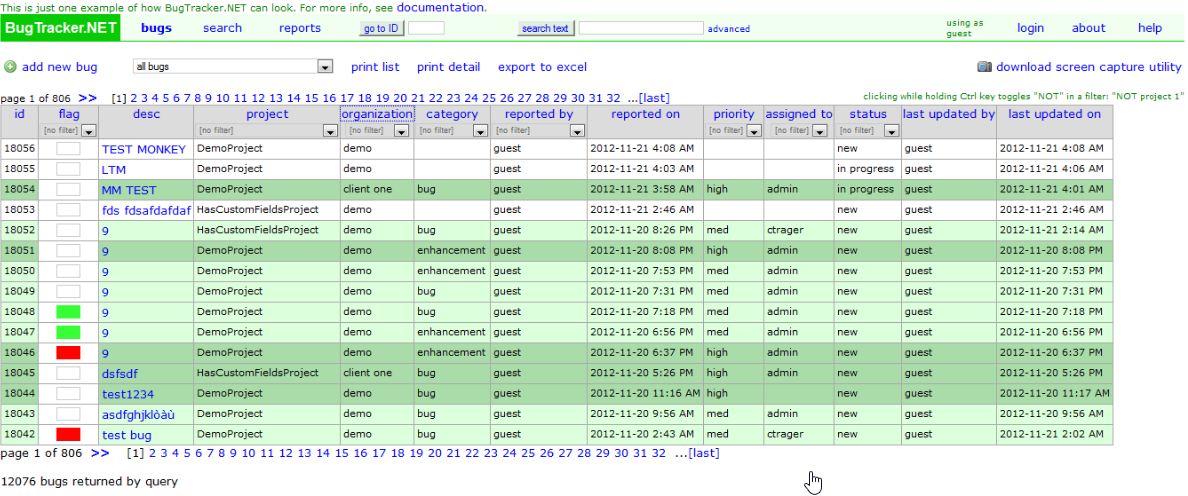Viewport: 1188px width, 496px height.
Task: Open the search menu item
Action: [223, 29]
